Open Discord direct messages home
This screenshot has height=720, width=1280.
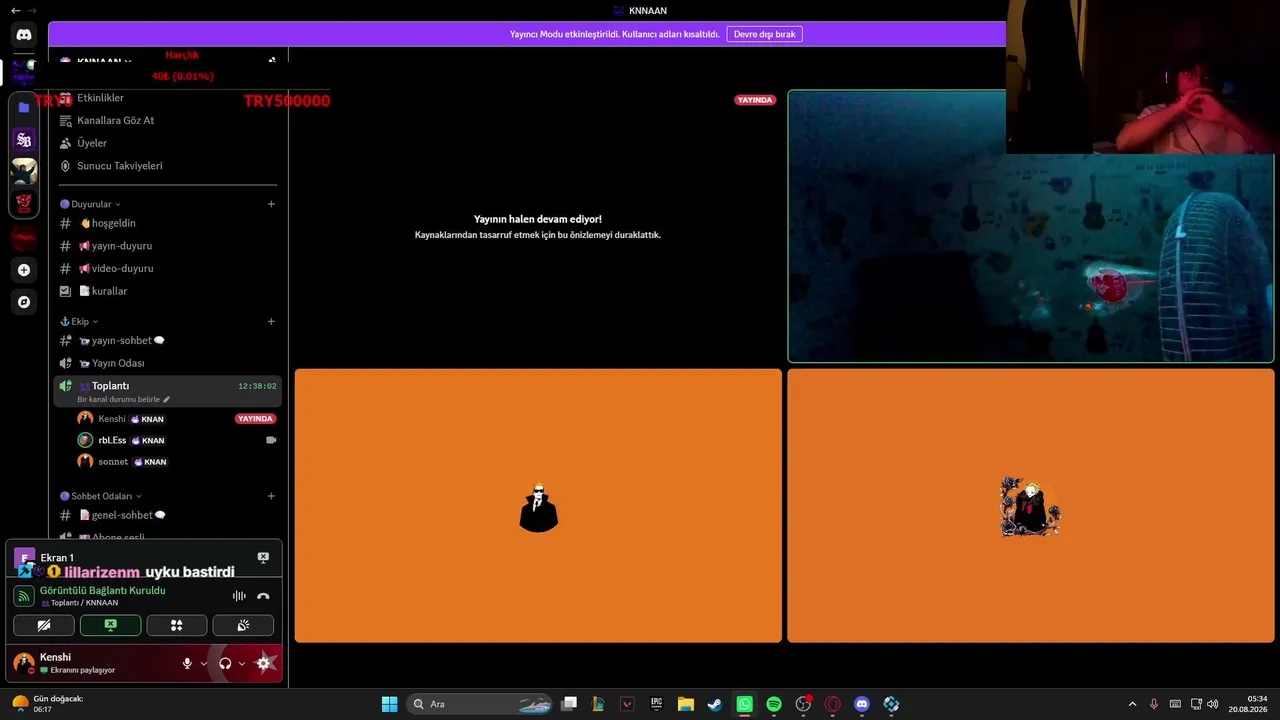tap(24, 35)
